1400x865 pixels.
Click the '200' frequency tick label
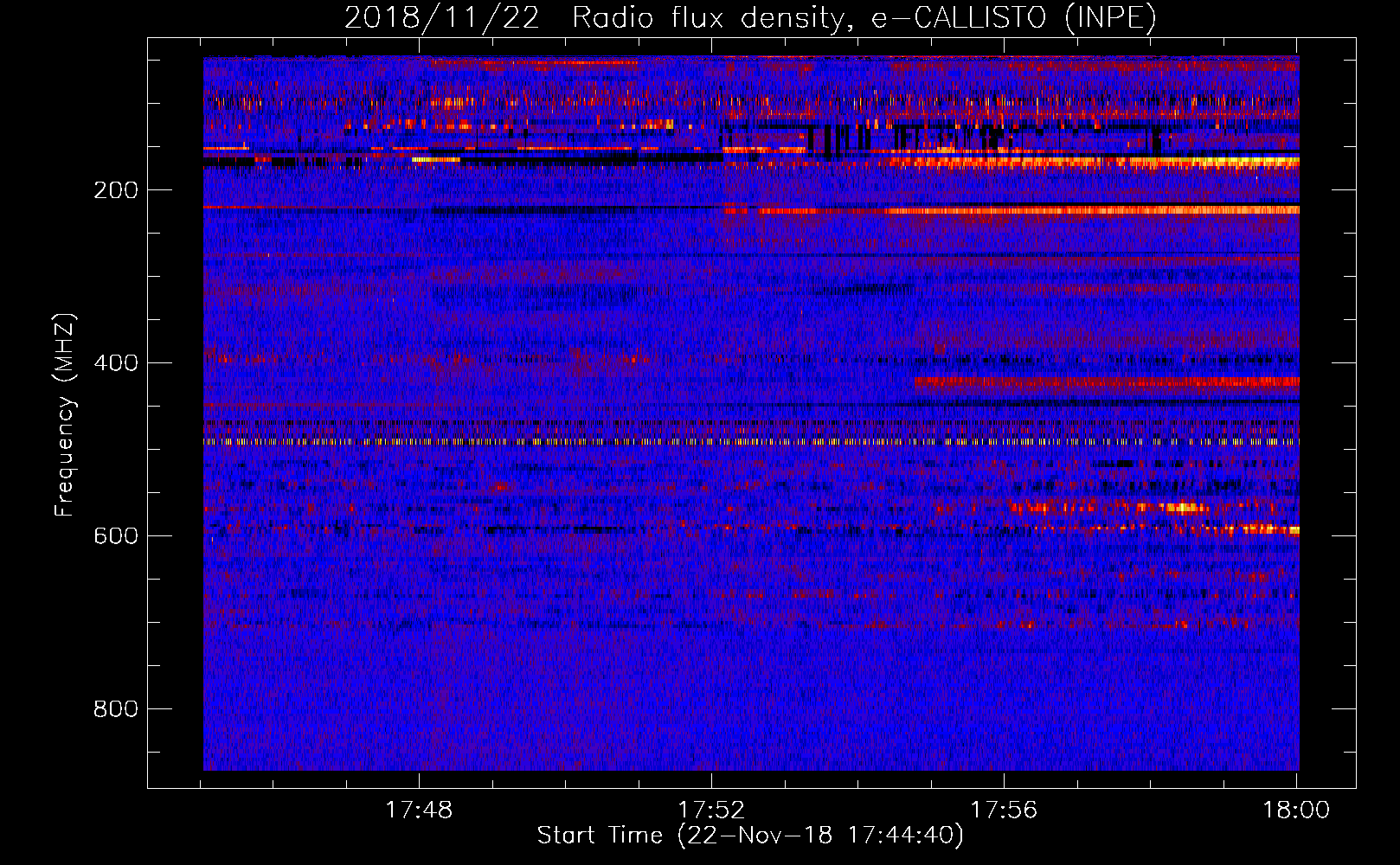(116, 190)
